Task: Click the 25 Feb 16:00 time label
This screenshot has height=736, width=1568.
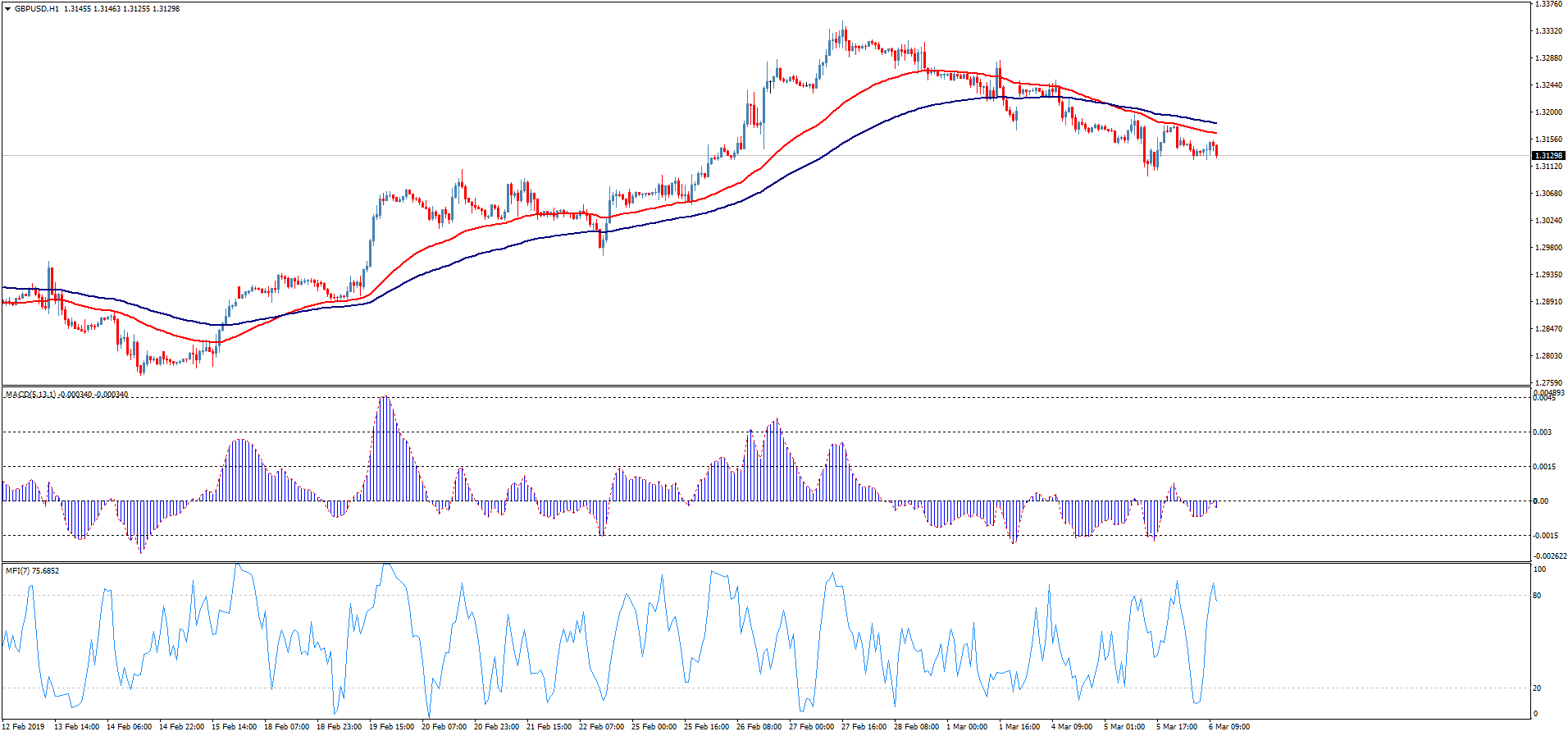Action: [x=706, y=727]
